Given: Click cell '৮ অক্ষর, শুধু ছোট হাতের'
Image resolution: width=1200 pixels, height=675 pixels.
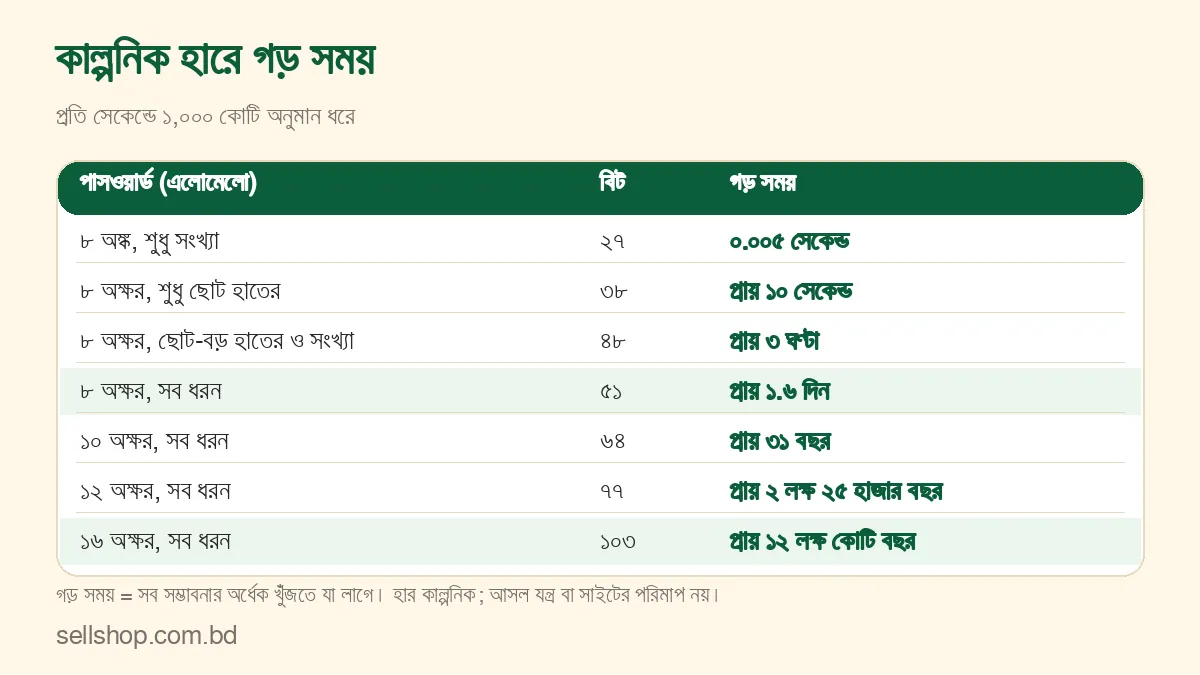Looking at the screenshot, I should 180,291.
